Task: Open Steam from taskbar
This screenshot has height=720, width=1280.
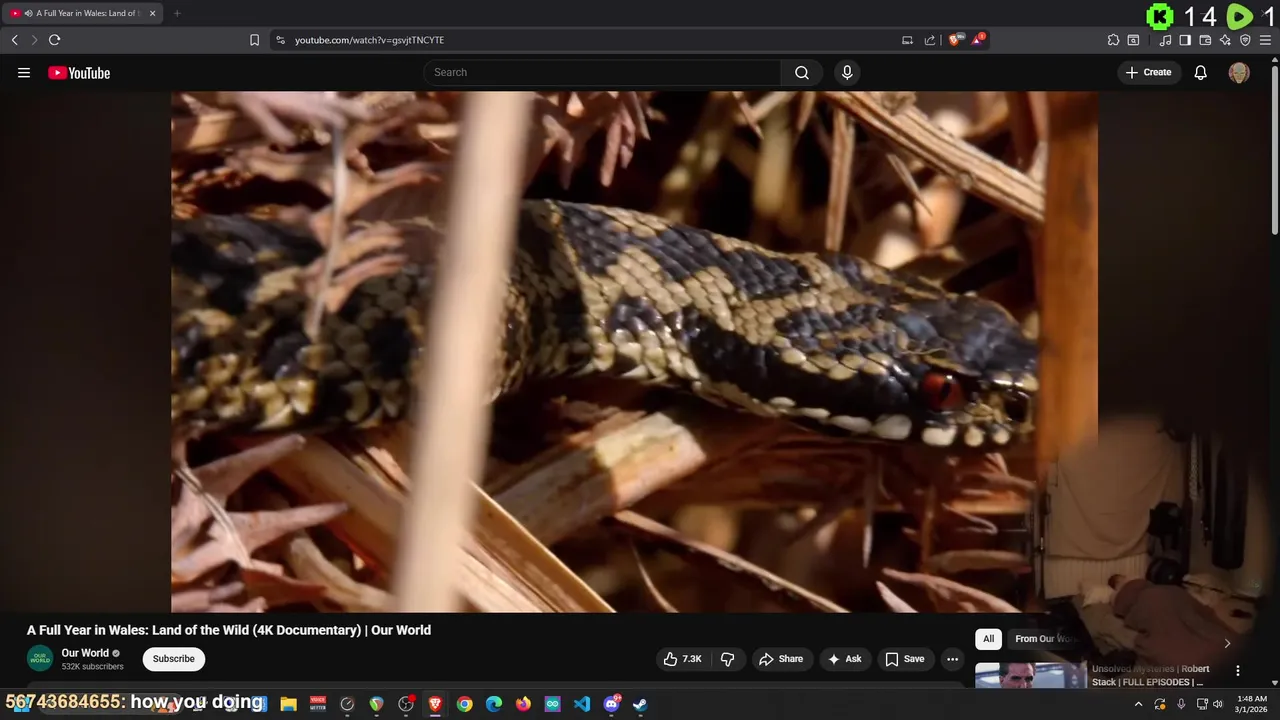Action: (640, 704)
